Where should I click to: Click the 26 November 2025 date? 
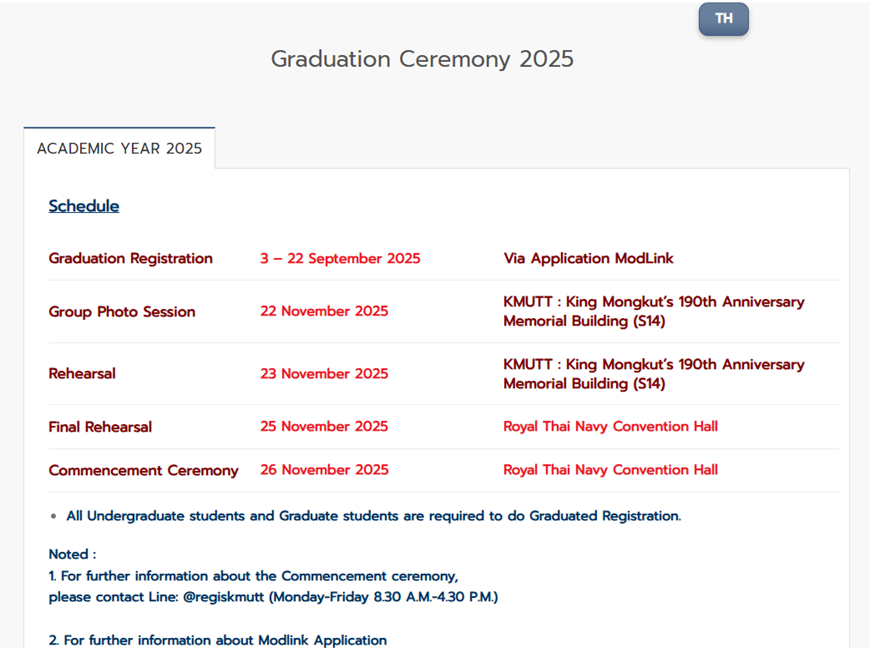(324, 470)
